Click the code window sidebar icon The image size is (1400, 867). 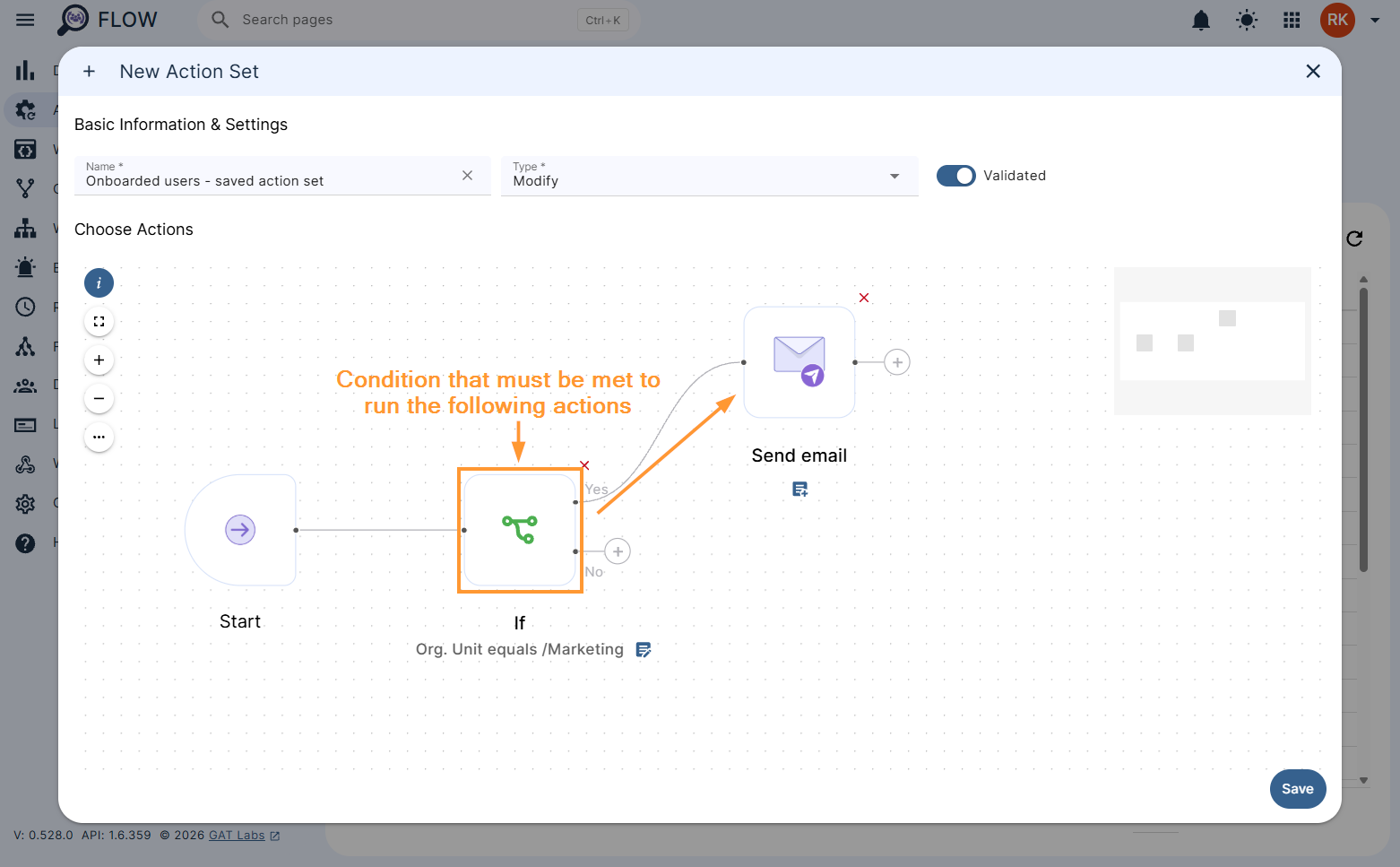[25, 149]
